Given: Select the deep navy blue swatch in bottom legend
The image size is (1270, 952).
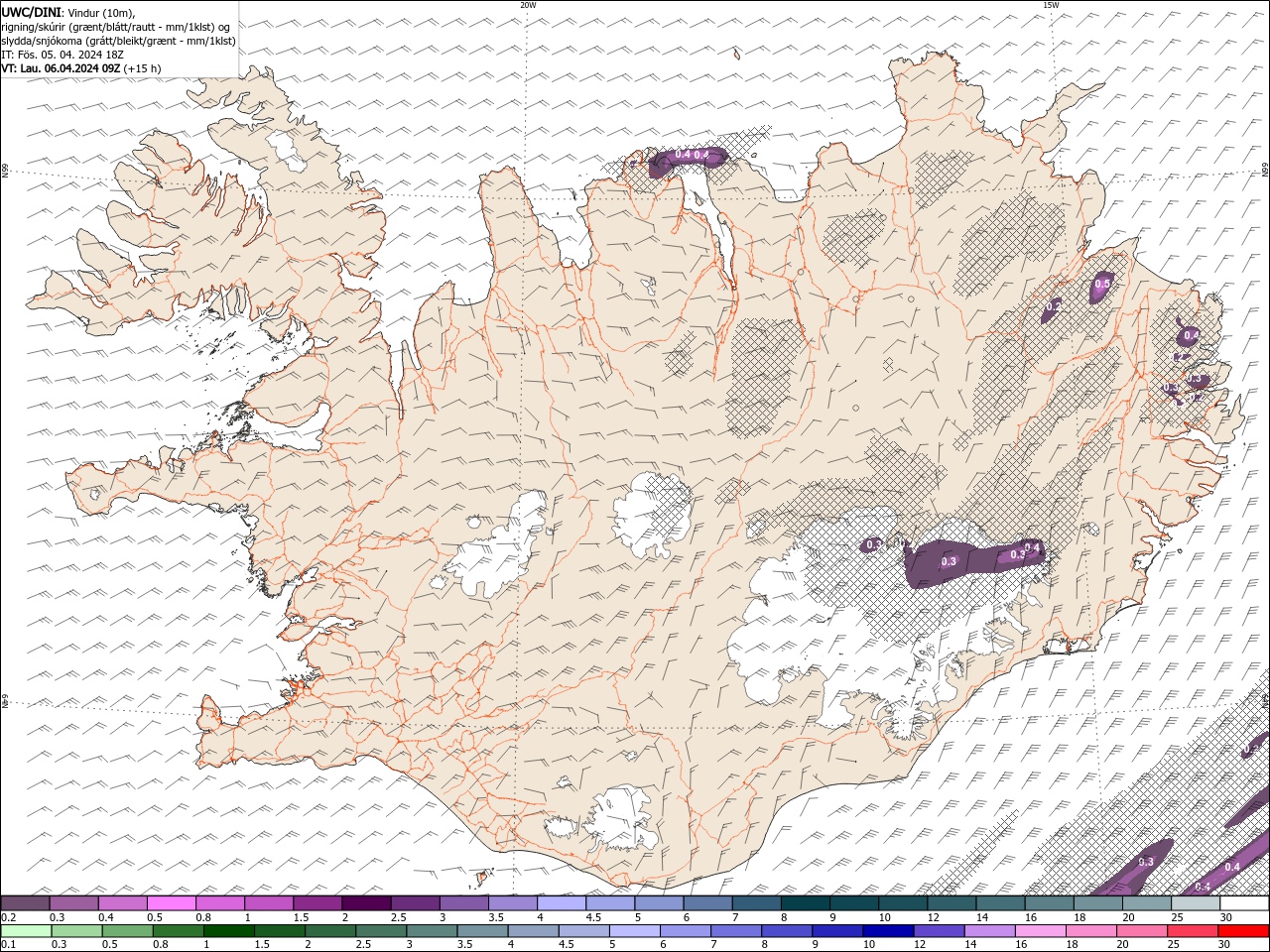Looking at the screenshot, I should [x=889, y=931].
